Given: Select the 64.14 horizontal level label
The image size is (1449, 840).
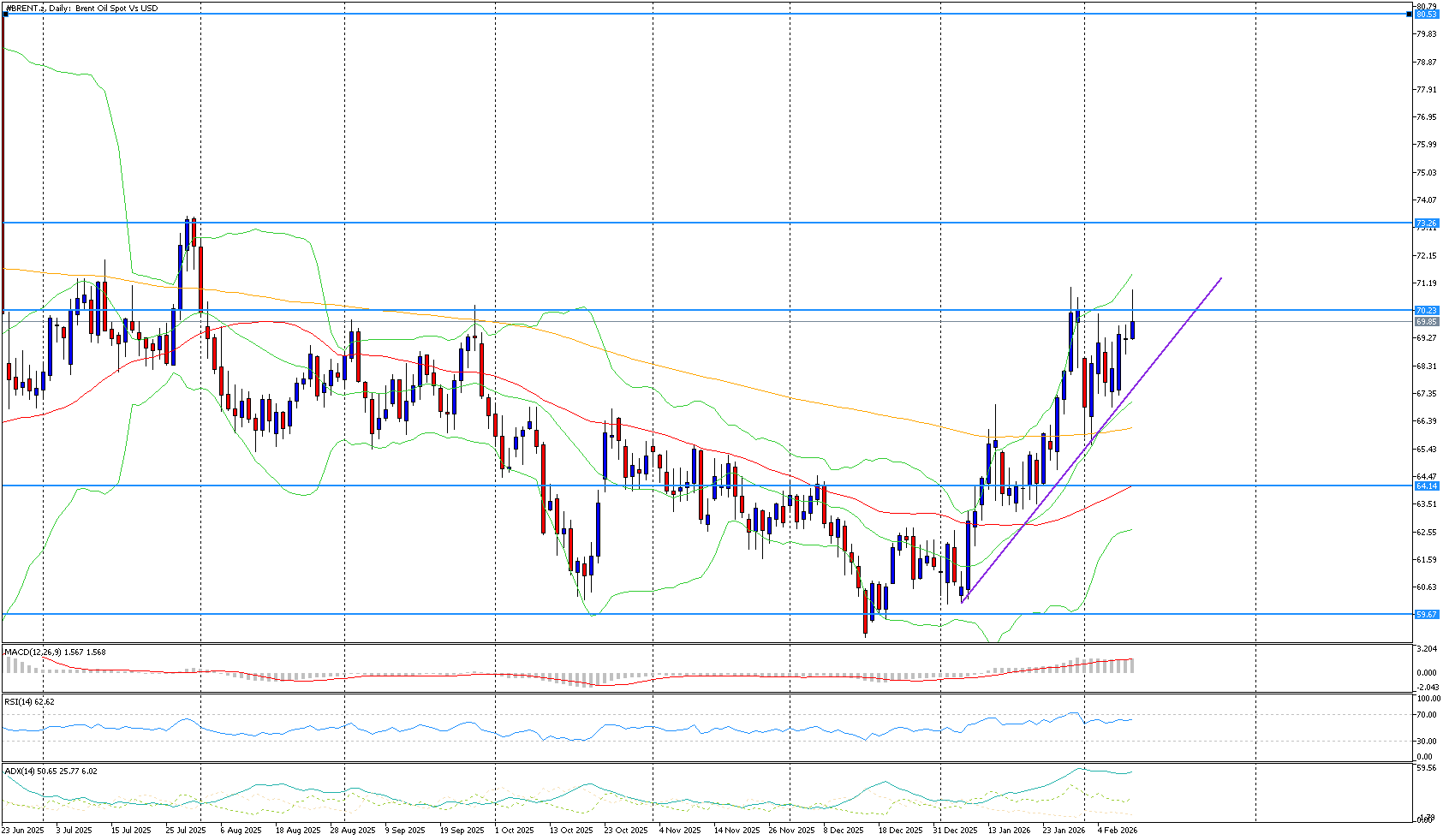Looking at the screenshot, I should coord(1426,486).
